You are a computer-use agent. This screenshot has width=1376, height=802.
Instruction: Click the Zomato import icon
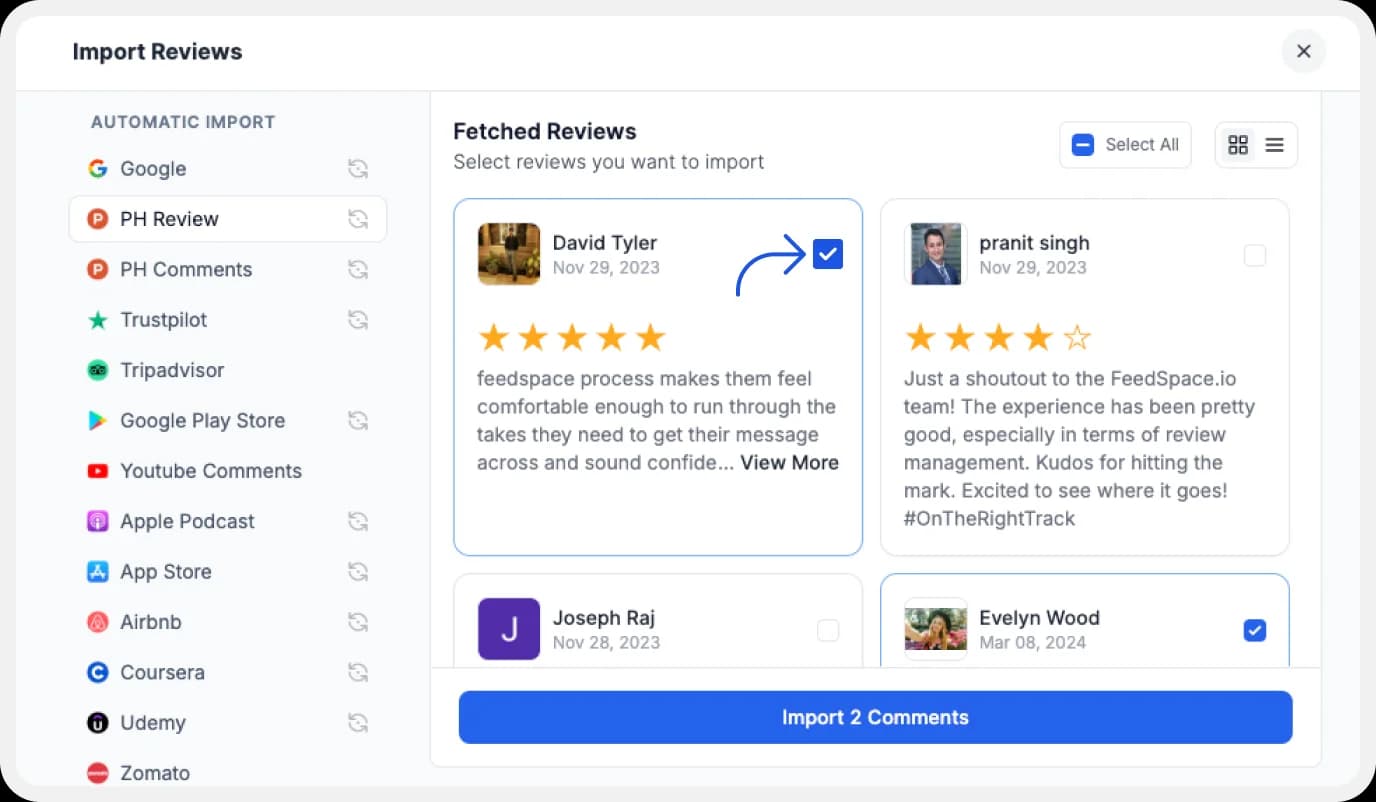[98, 773]
